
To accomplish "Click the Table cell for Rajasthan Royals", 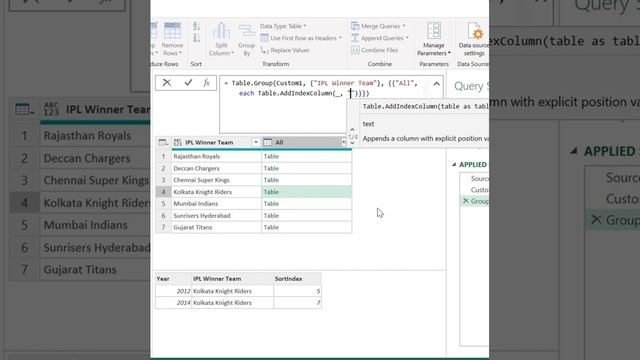I will [x=307, y=156].
